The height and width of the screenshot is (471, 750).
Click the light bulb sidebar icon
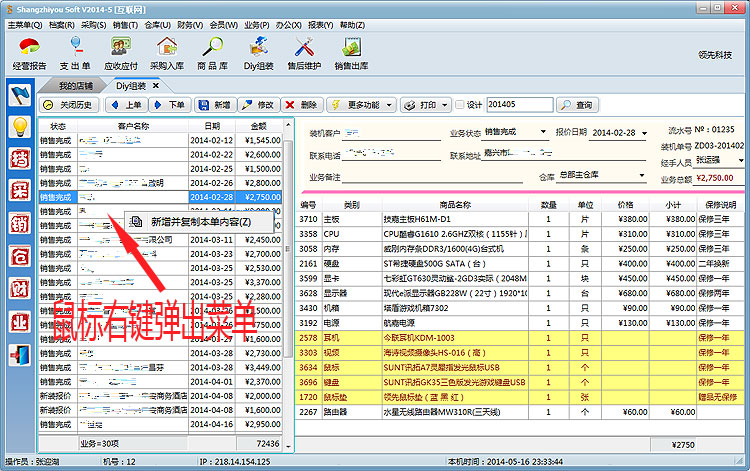coord(20,127)
